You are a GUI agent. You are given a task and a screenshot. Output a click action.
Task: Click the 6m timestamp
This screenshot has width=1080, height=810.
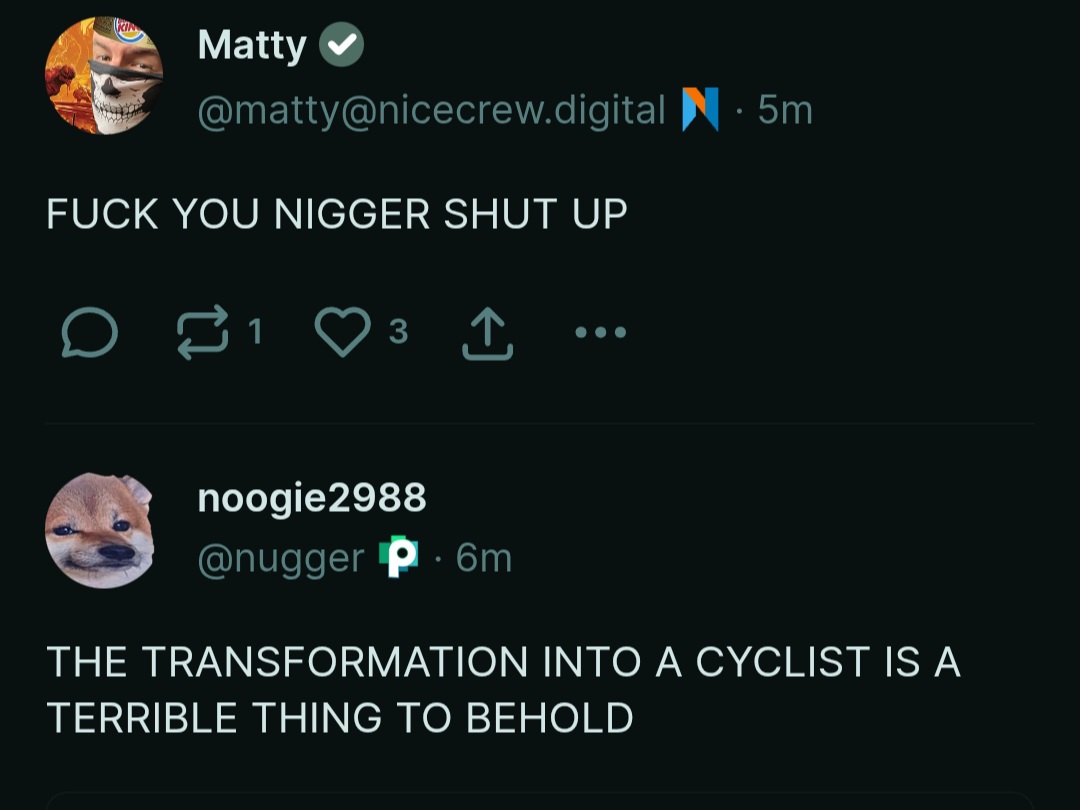[x=484, y=558]
